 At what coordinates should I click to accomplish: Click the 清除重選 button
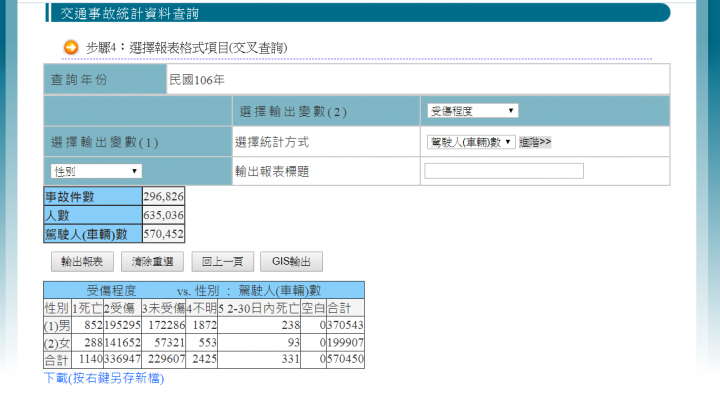click(152, 262)
